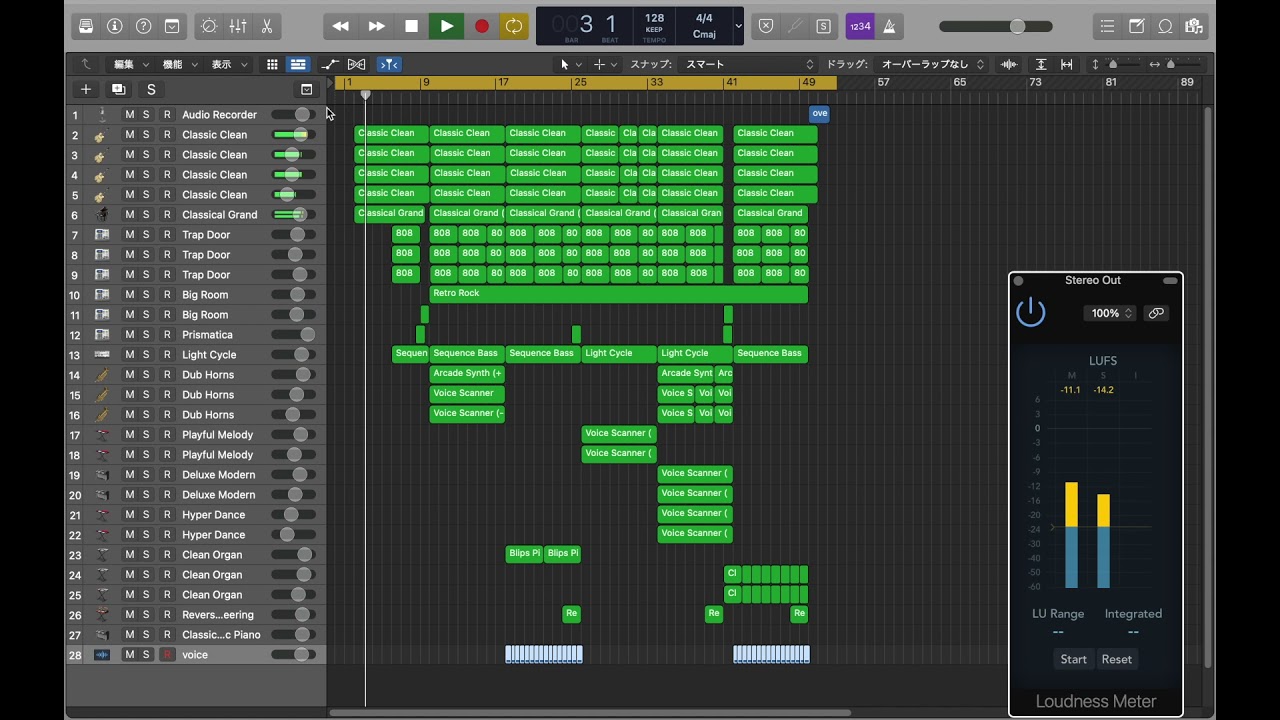Open Smart Controls with the dial icon
The image size is (1280, 720).
208,26
